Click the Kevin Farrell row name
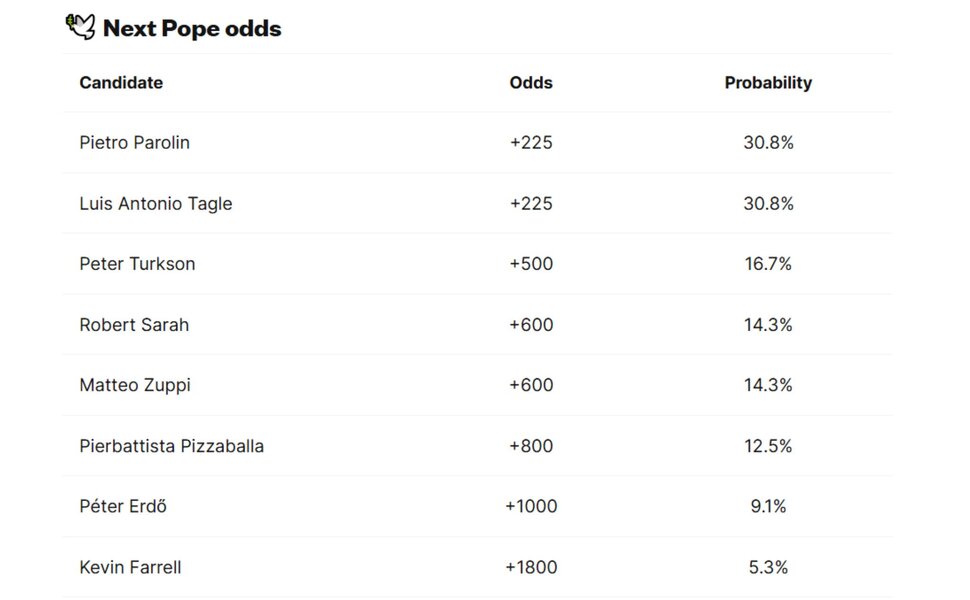Screen dimensions: 970x600 click(x=131, y=567)
